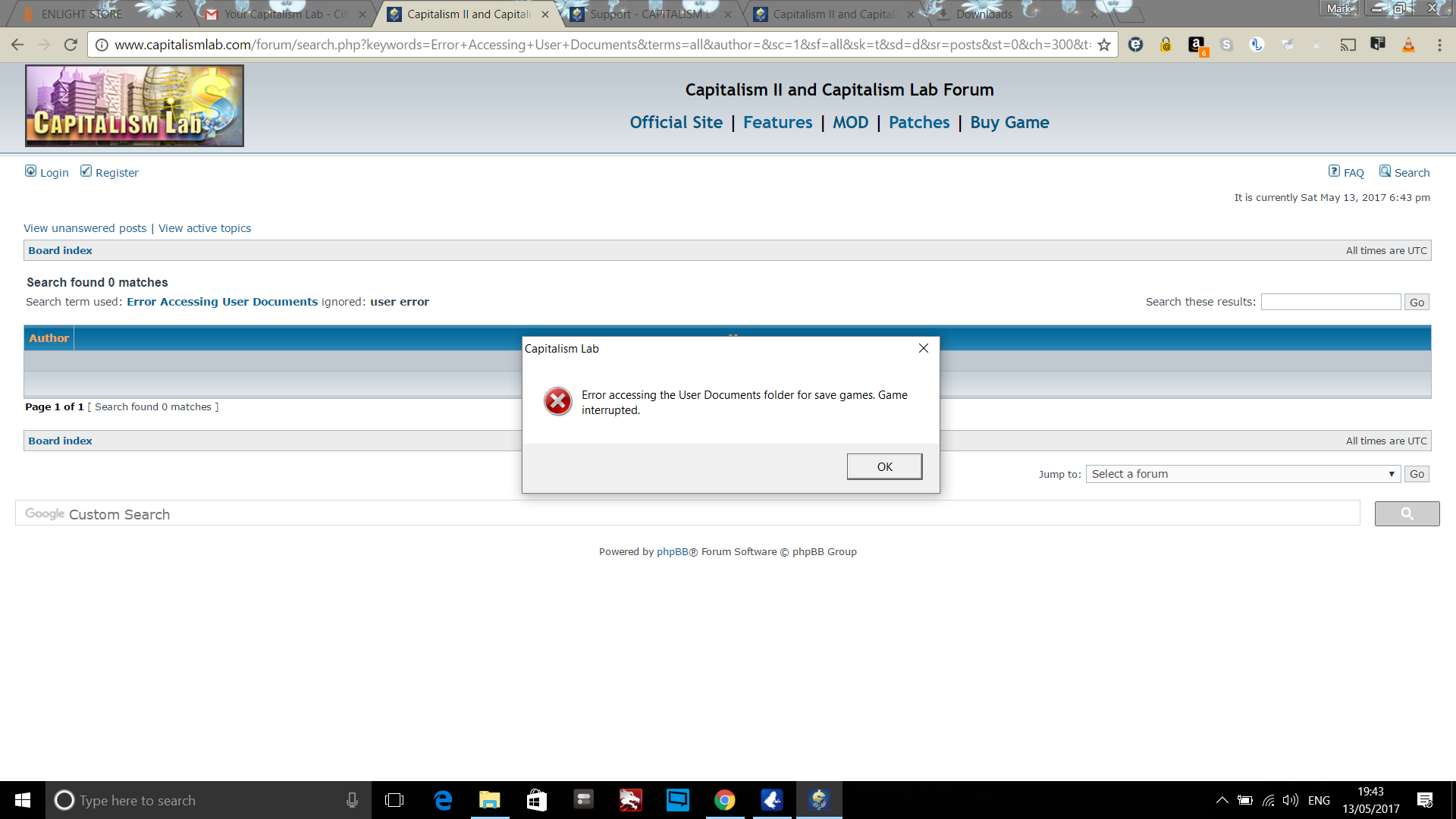
Task: Focus the Search these results field
Action: 1331,302
